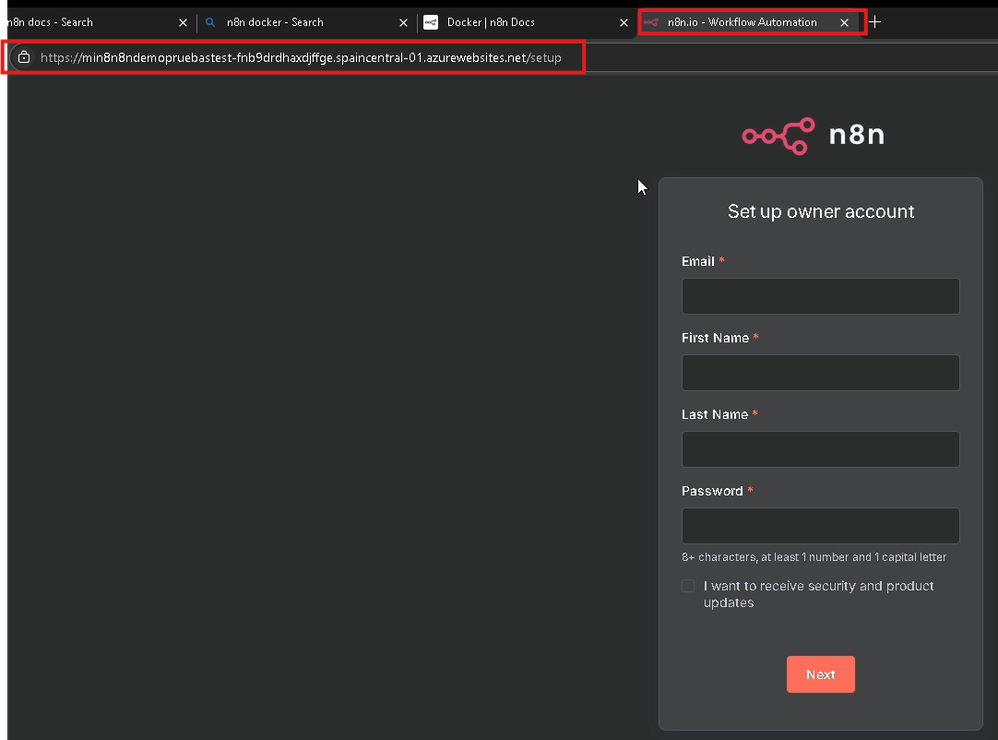Click the Next button

(x=820, y=674)
